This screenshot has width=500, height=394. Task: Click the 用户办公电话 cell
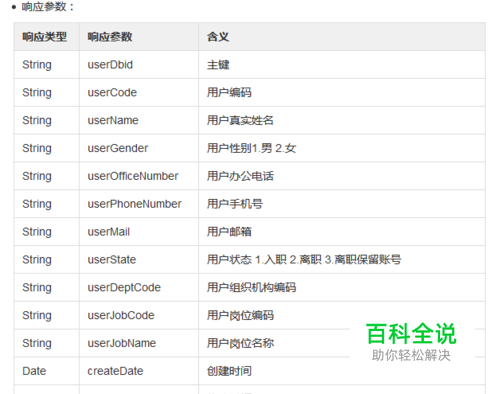(x=342, y=176)
